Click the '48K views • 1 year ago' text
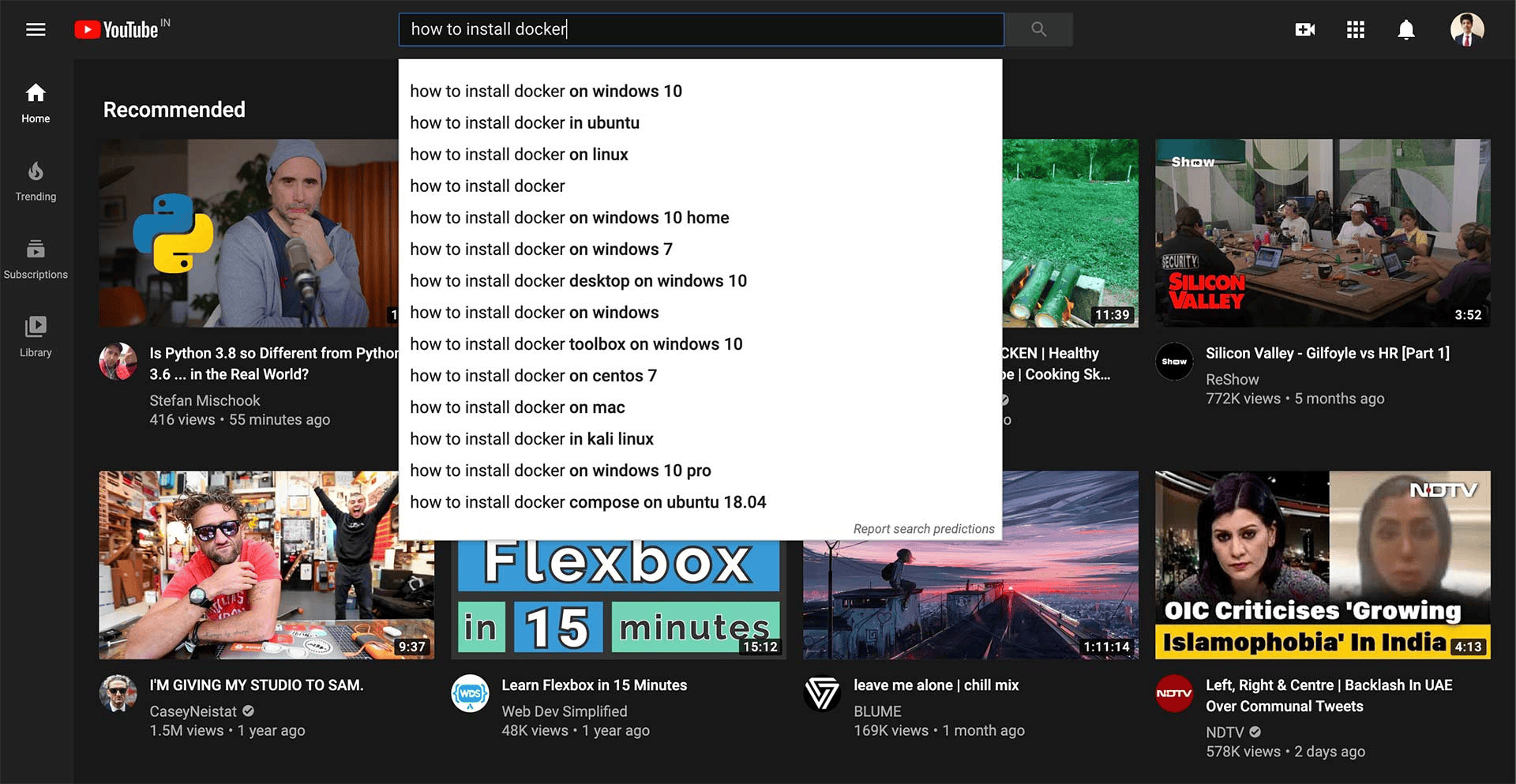This screenshot has height=784, width=1516. point(576,730)
